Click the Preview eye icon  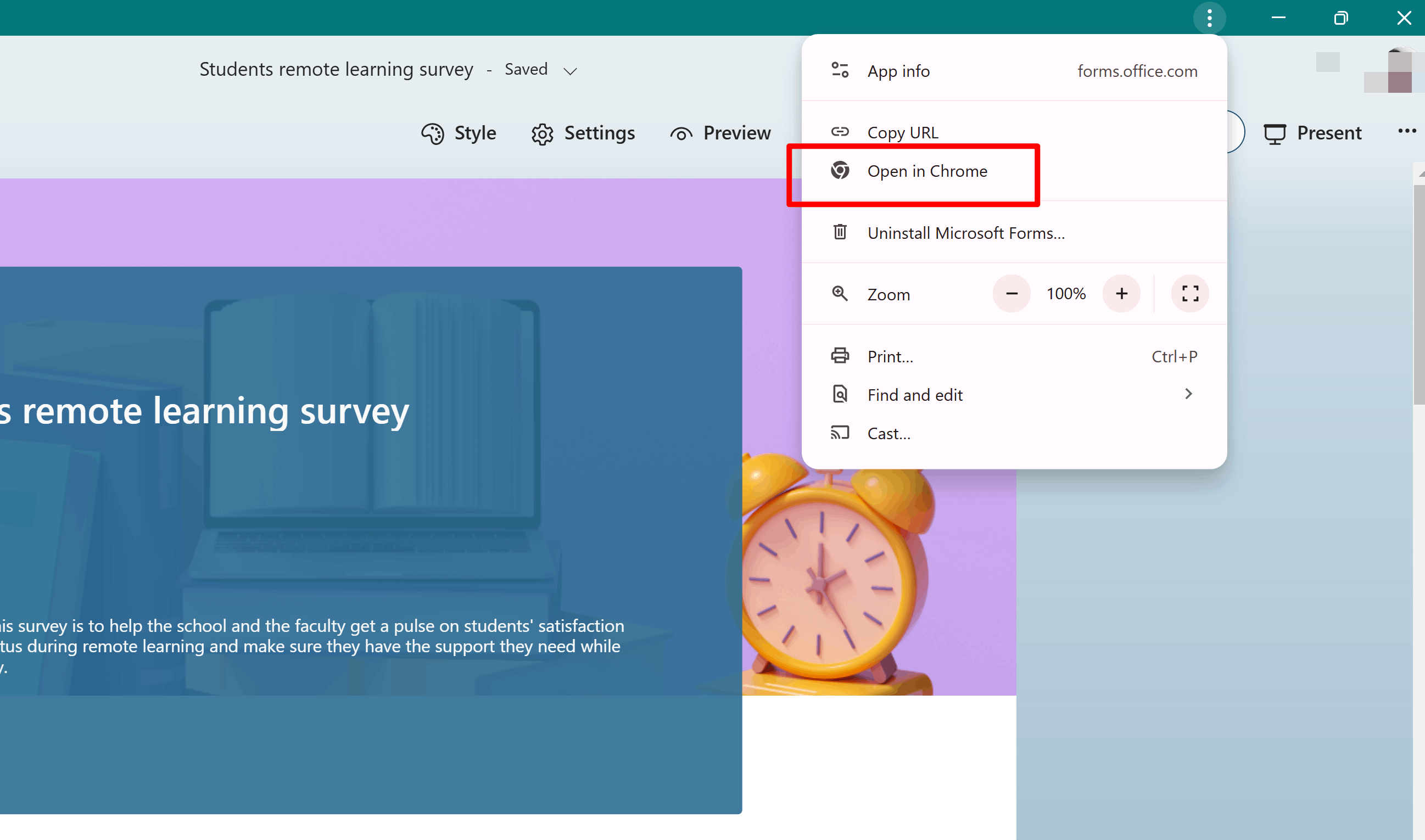(x=681, y=134)
